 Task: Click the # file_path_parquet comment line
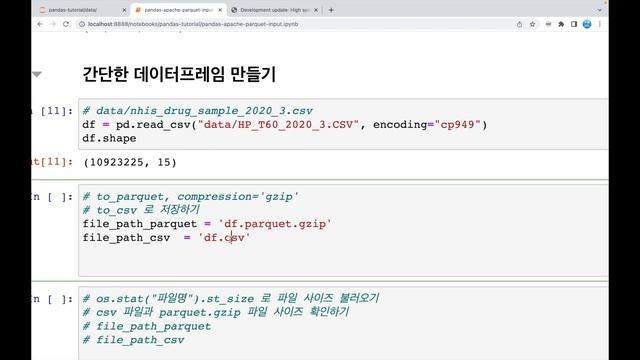tap(147, 326)
